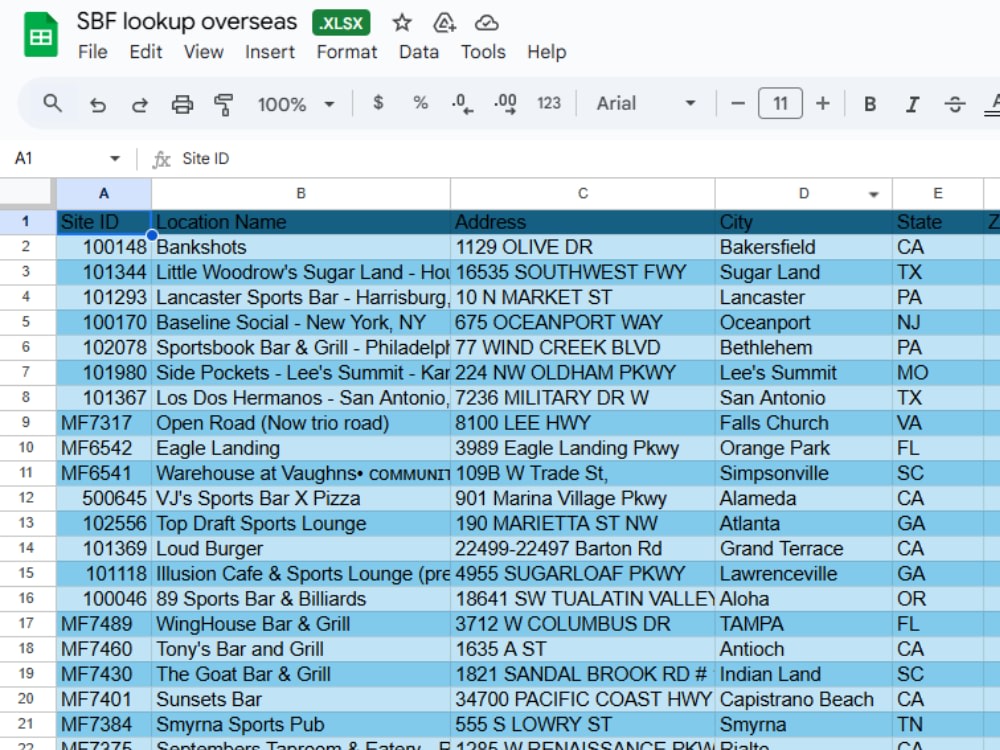Toggle strikethrough formatting

pyautogui.click(x=955, y=104)
